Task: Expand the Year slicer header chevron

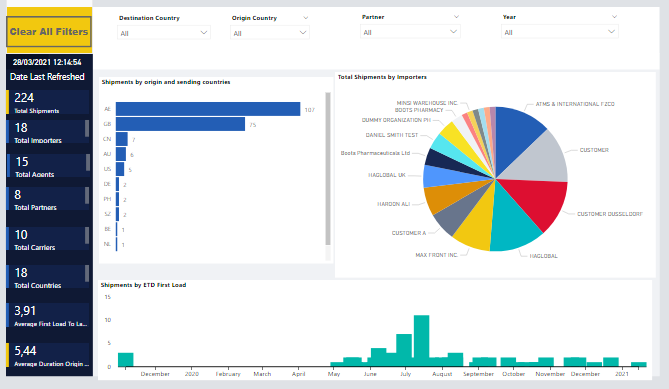Action: [614, 17]
